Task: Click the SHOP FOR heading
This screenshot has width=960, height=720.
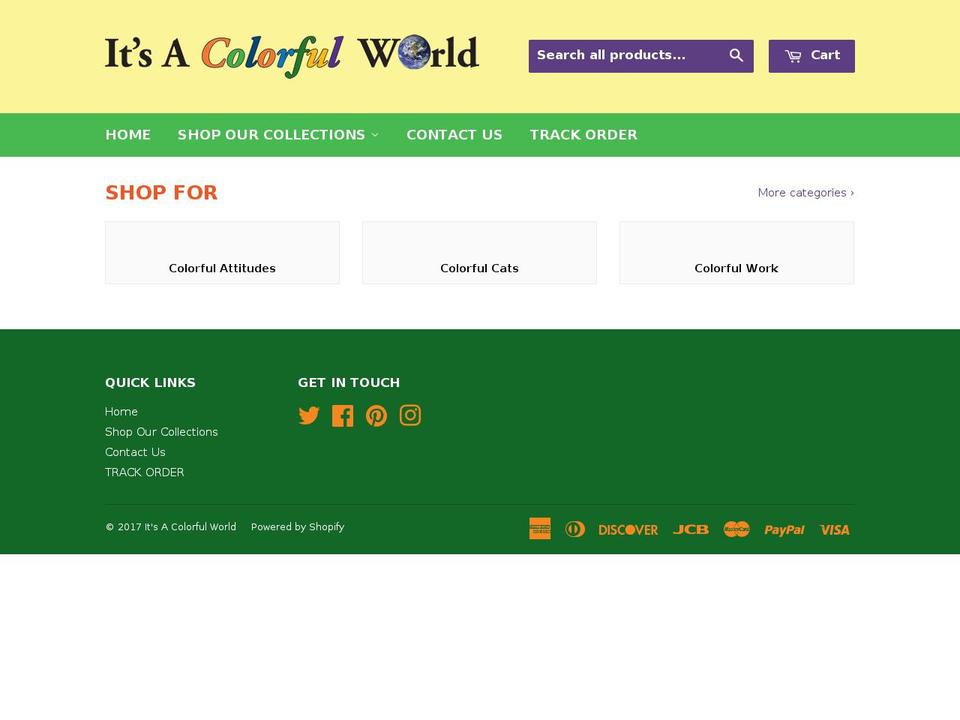Action: coord(162,192)
